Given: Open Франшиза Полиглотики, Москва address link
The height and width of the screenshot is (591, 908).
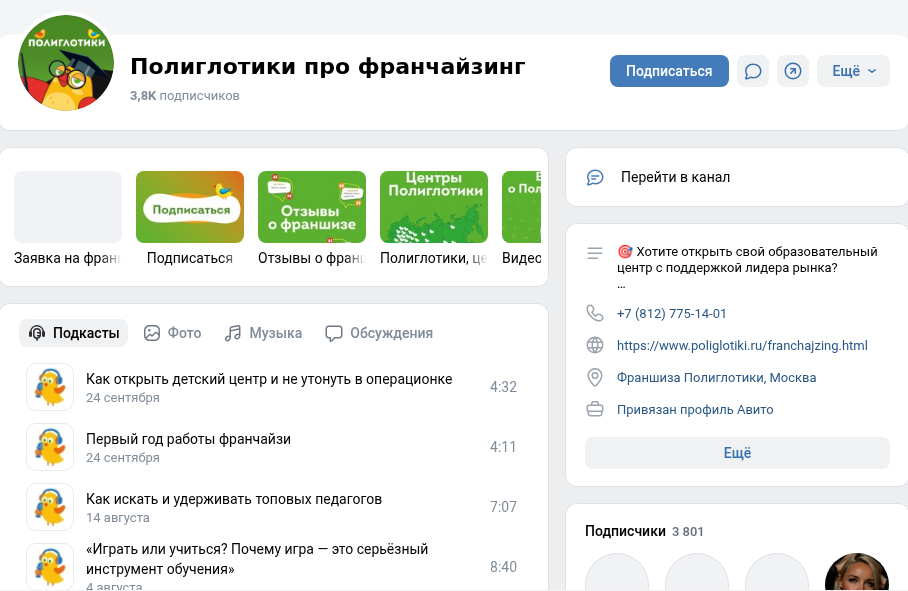Looking at the screenshot, I should pos(716,377).
